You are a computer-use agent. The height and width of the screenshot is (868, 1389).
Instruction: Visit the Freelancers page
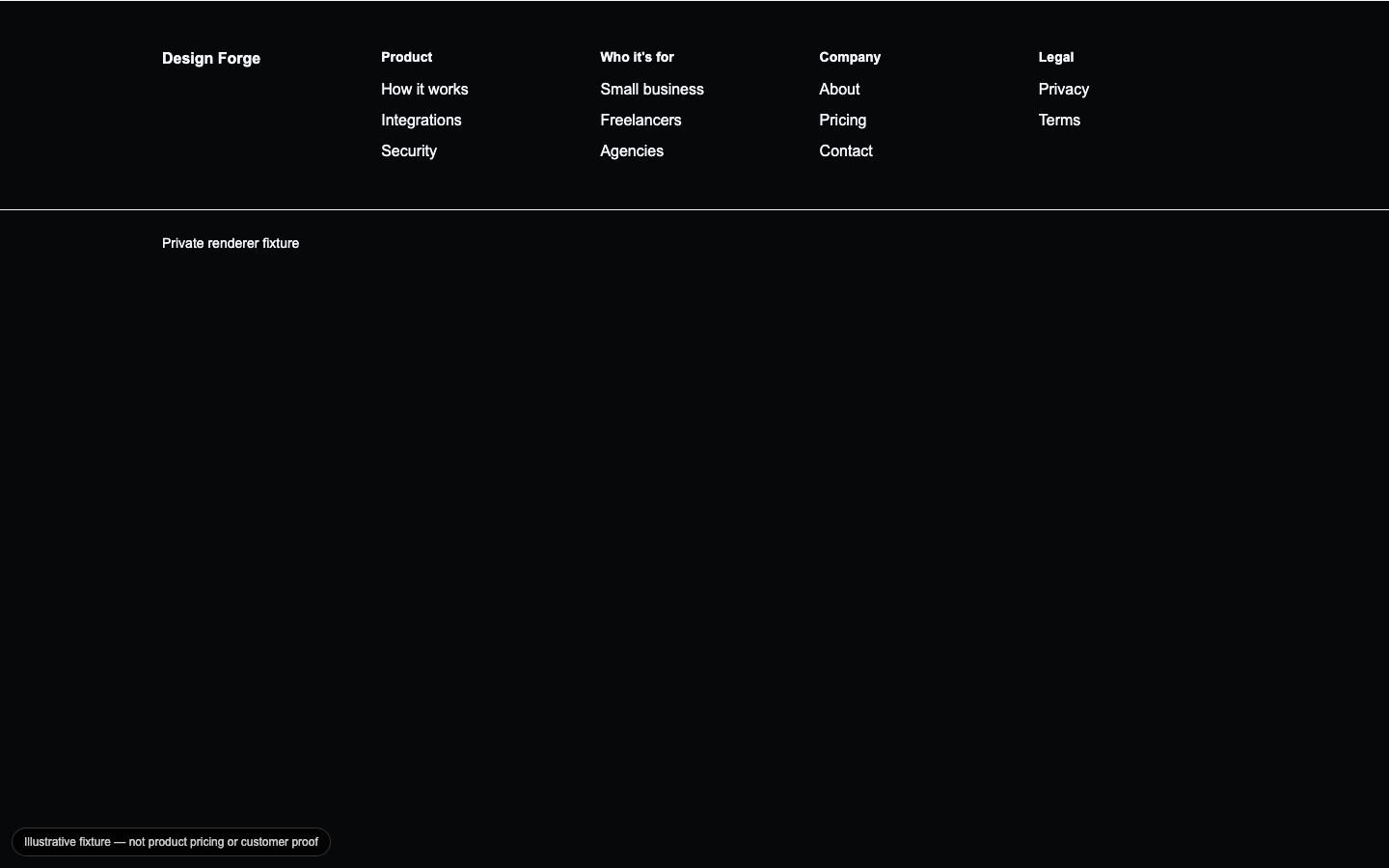(640, 120)
